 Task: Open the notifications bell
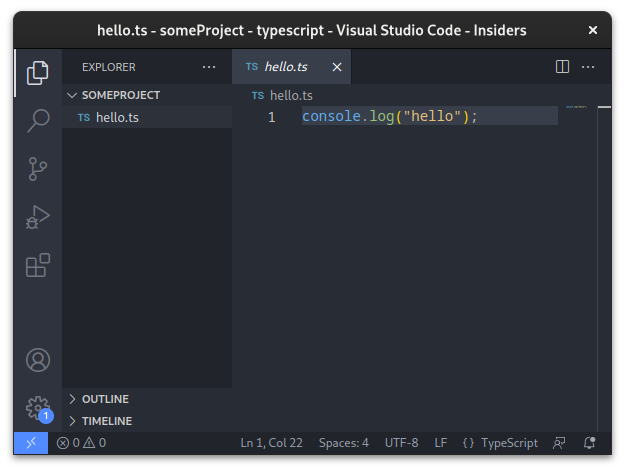[590, 443]
